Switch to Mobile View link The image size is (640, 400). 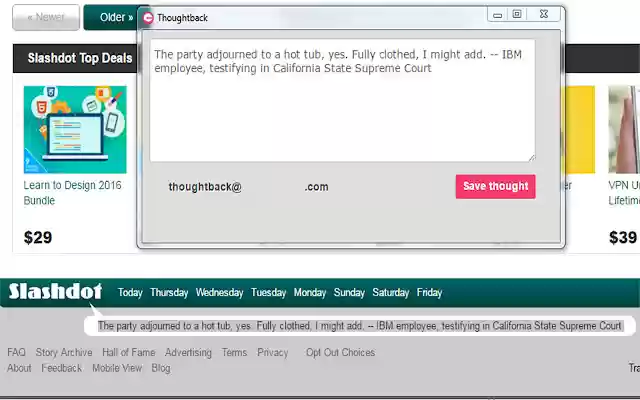117,368
